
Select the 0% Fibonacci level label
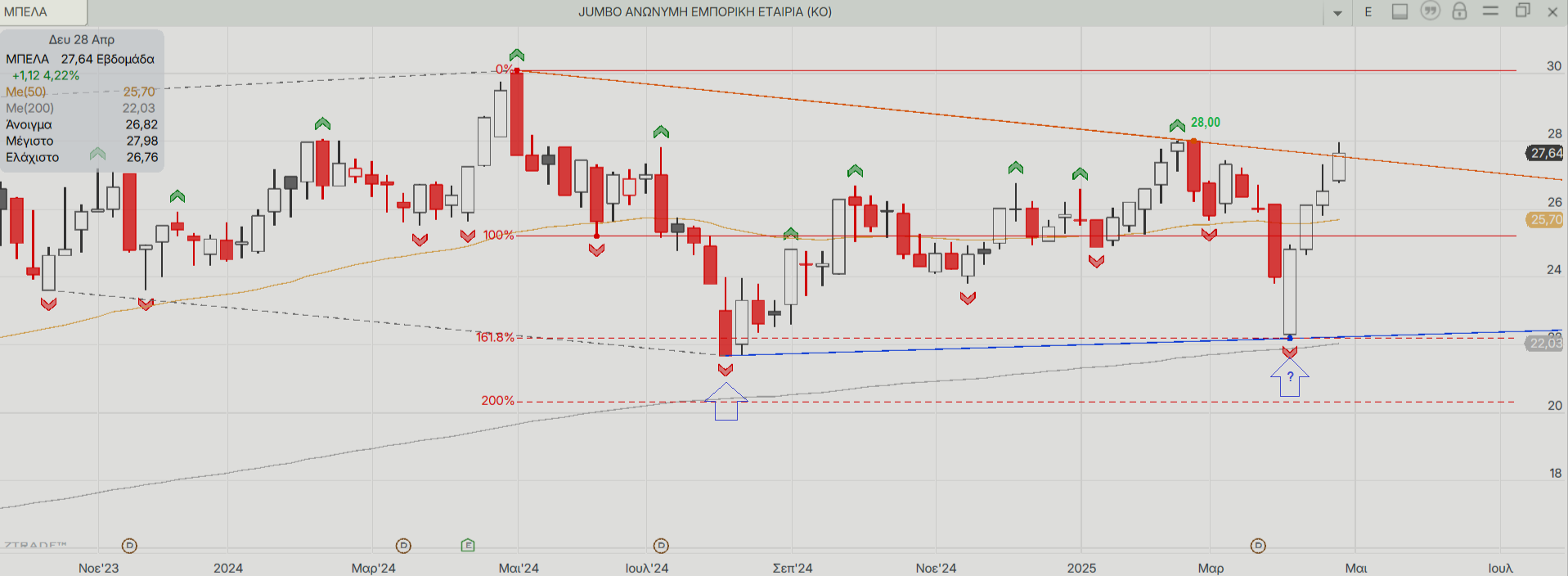click(504, 70)
